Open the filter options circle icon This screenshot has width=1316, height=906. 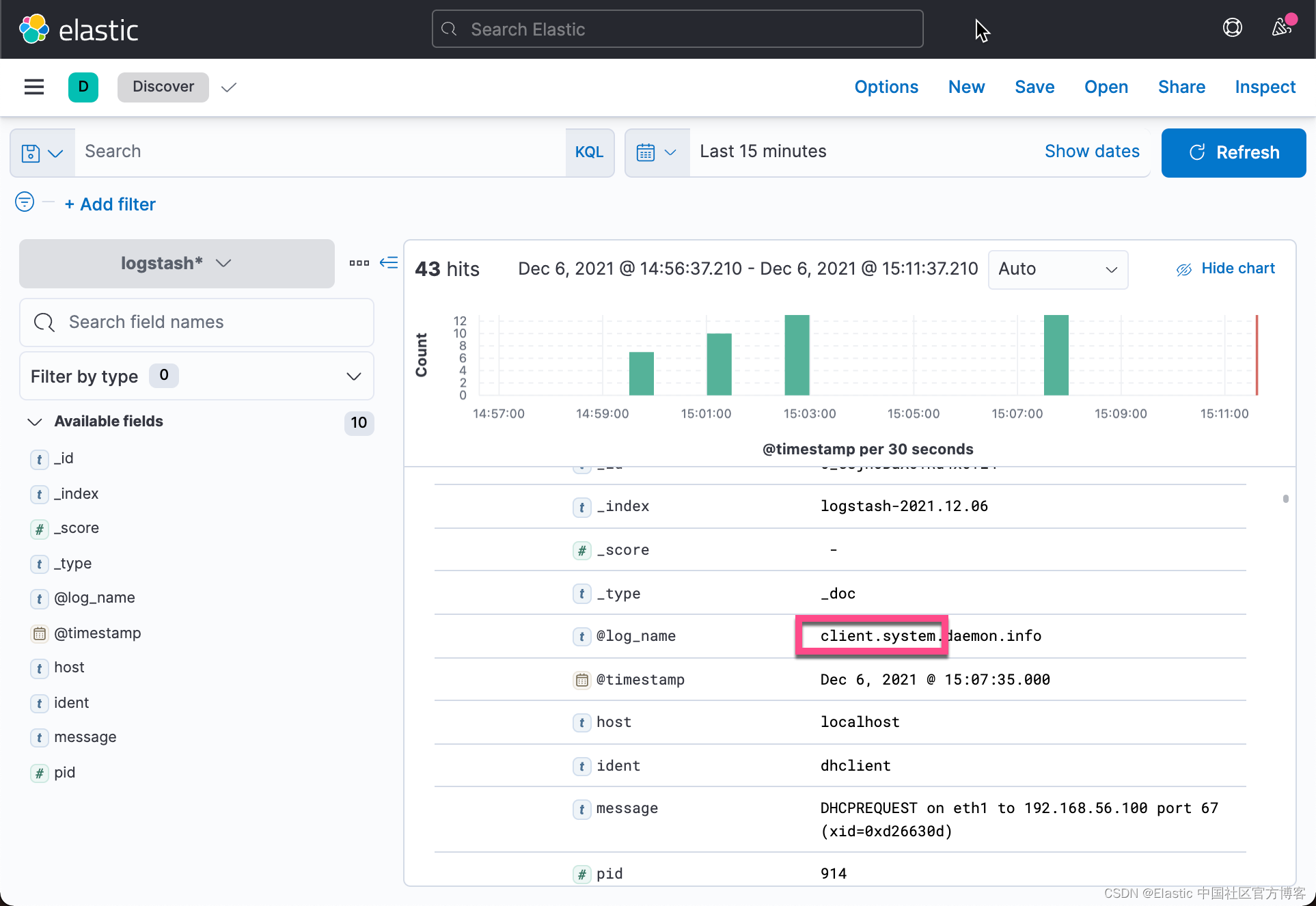25,202
